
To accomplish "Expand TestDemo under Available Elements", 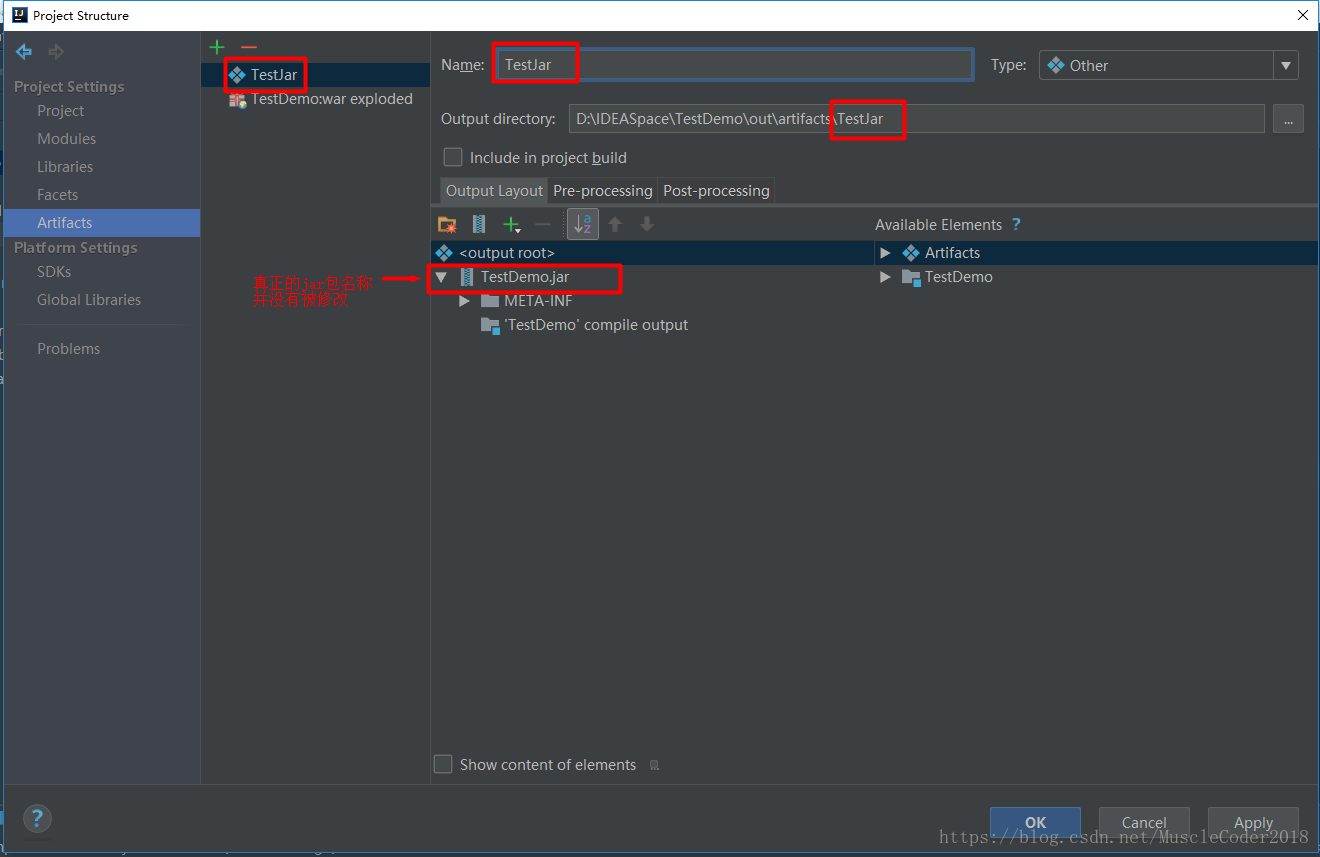I will click(x=885, y=277).
